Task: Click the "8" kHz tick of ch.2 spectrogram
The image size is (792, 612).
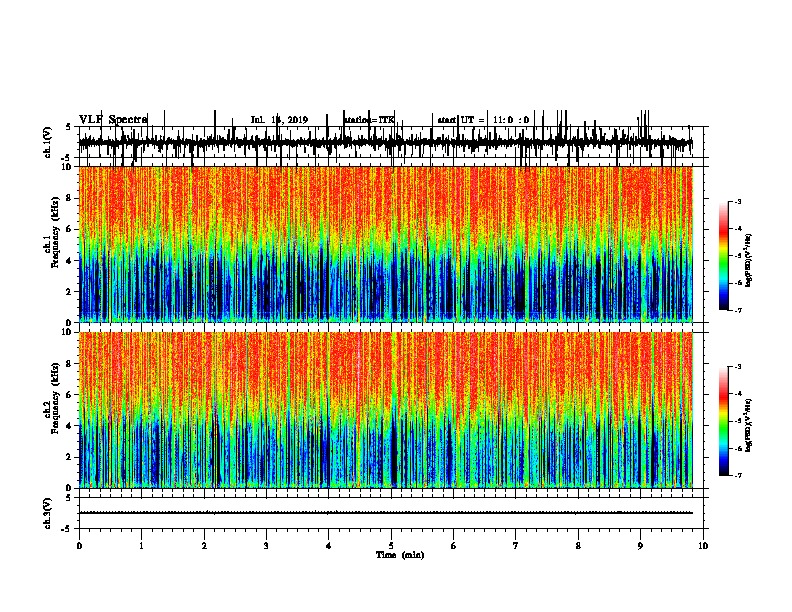Action: click(69, 364)
